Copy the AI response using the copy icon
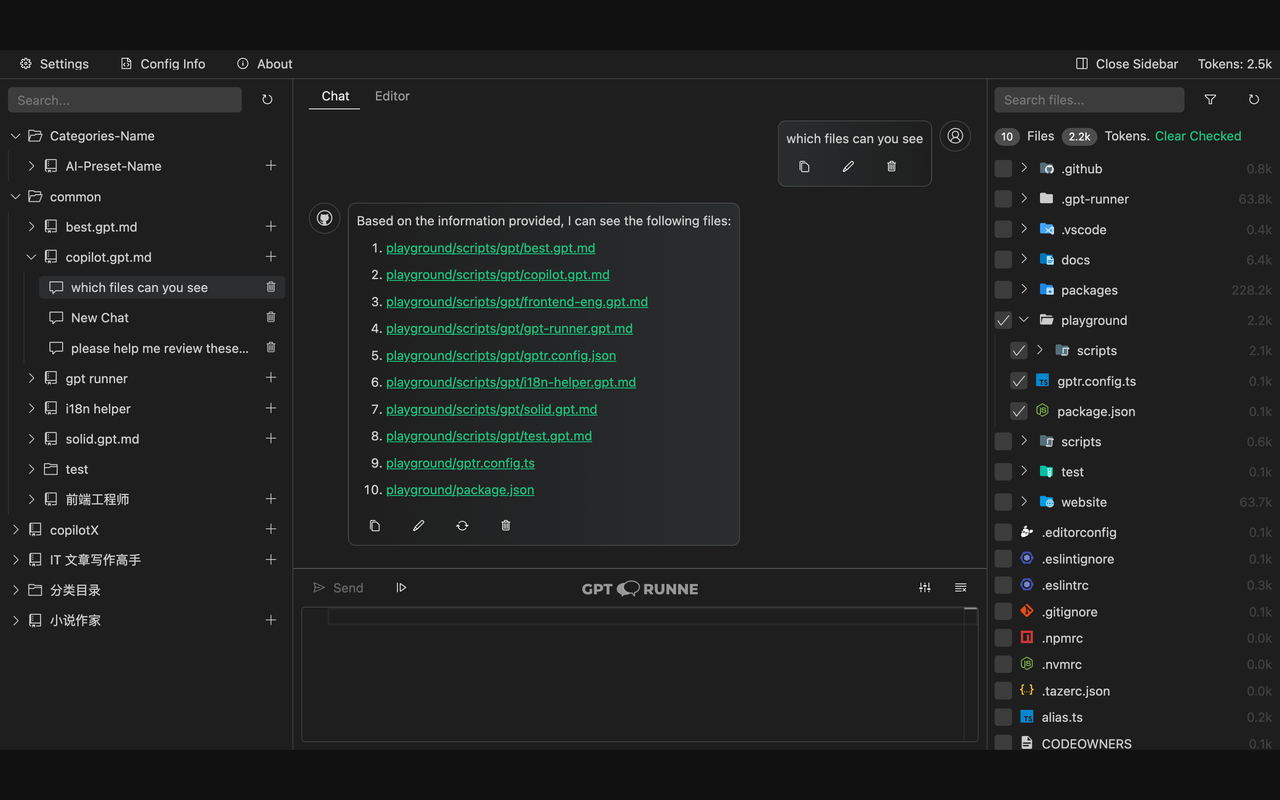This screenshot has height=800, width=1280. [x=375, y=525]
